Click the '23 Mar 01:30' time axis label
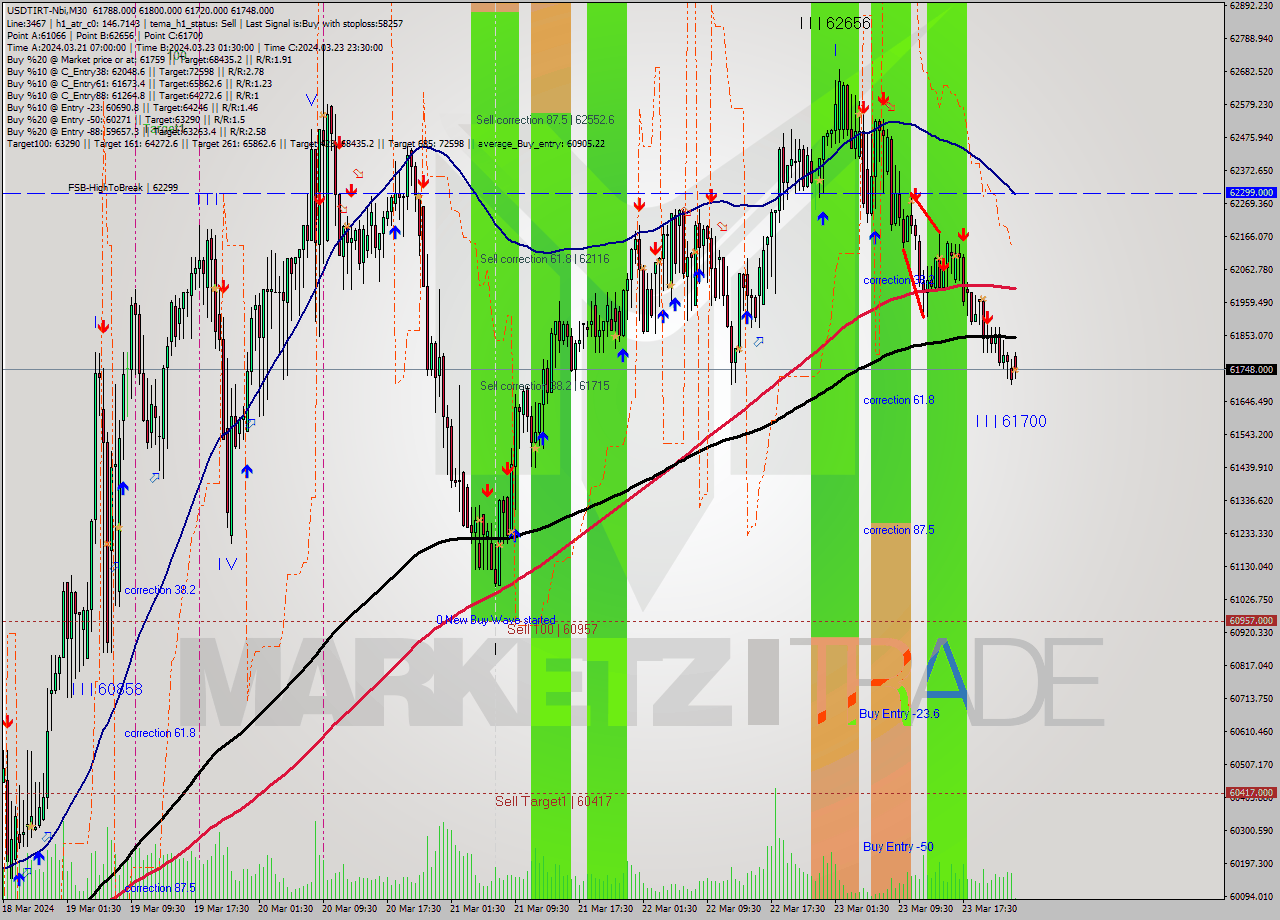 (863, 909)
